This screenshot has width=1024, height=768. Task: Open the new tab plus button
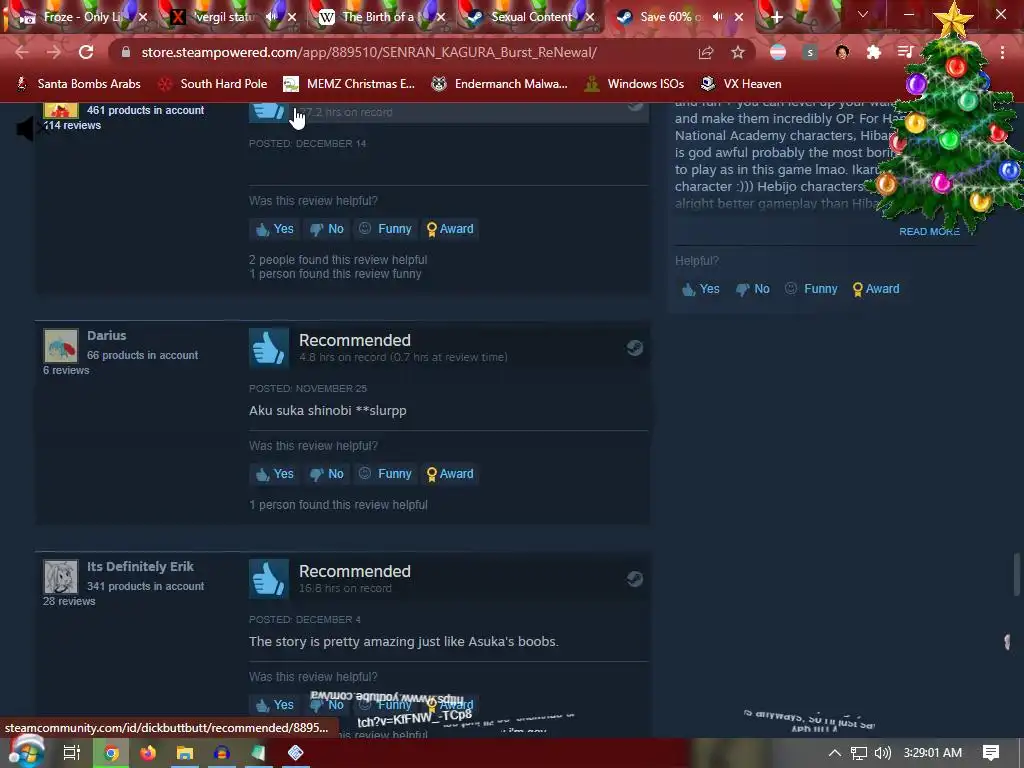point(776,17)
